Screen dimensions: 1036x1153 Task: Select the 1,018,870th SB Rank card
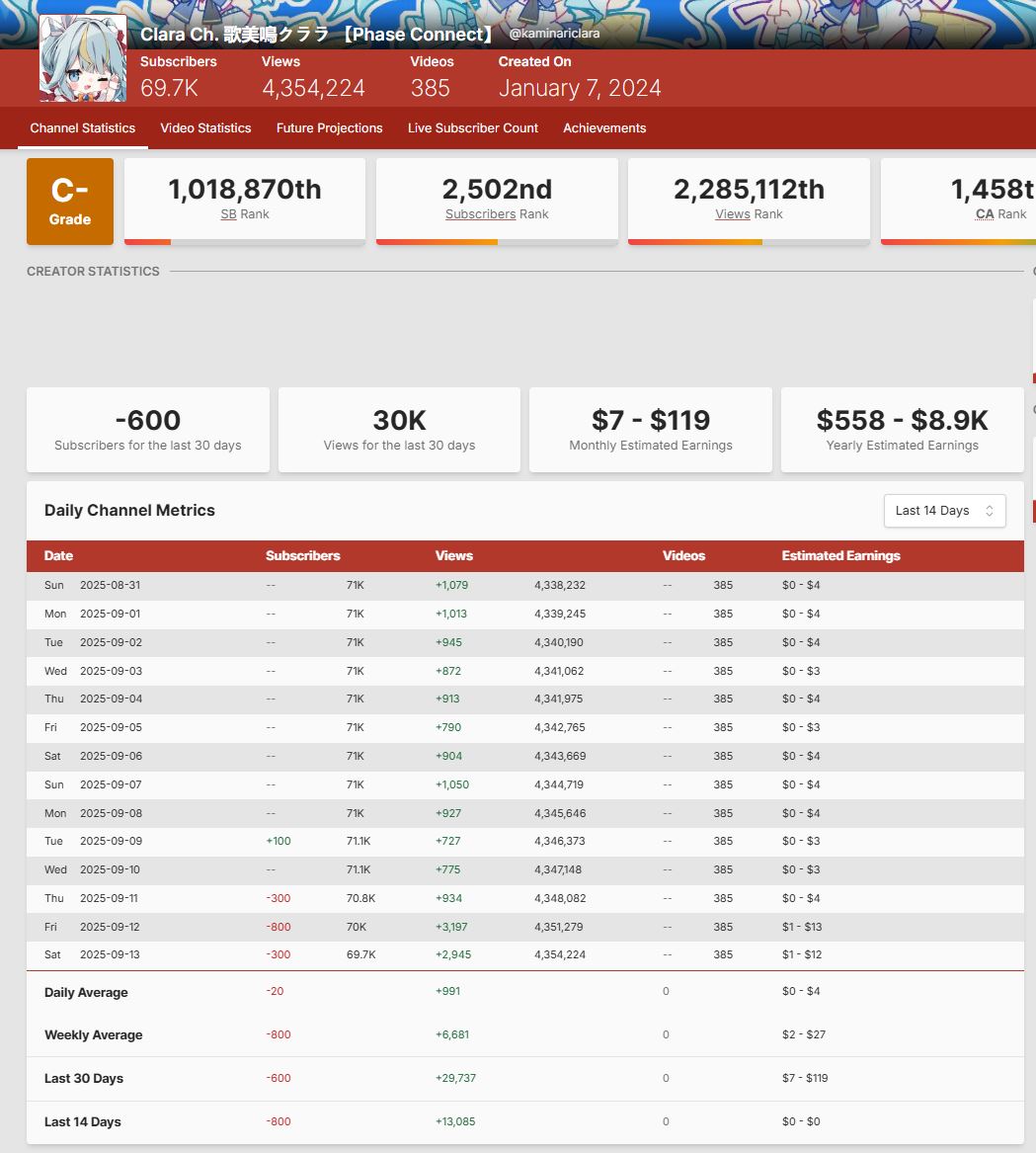245,201
